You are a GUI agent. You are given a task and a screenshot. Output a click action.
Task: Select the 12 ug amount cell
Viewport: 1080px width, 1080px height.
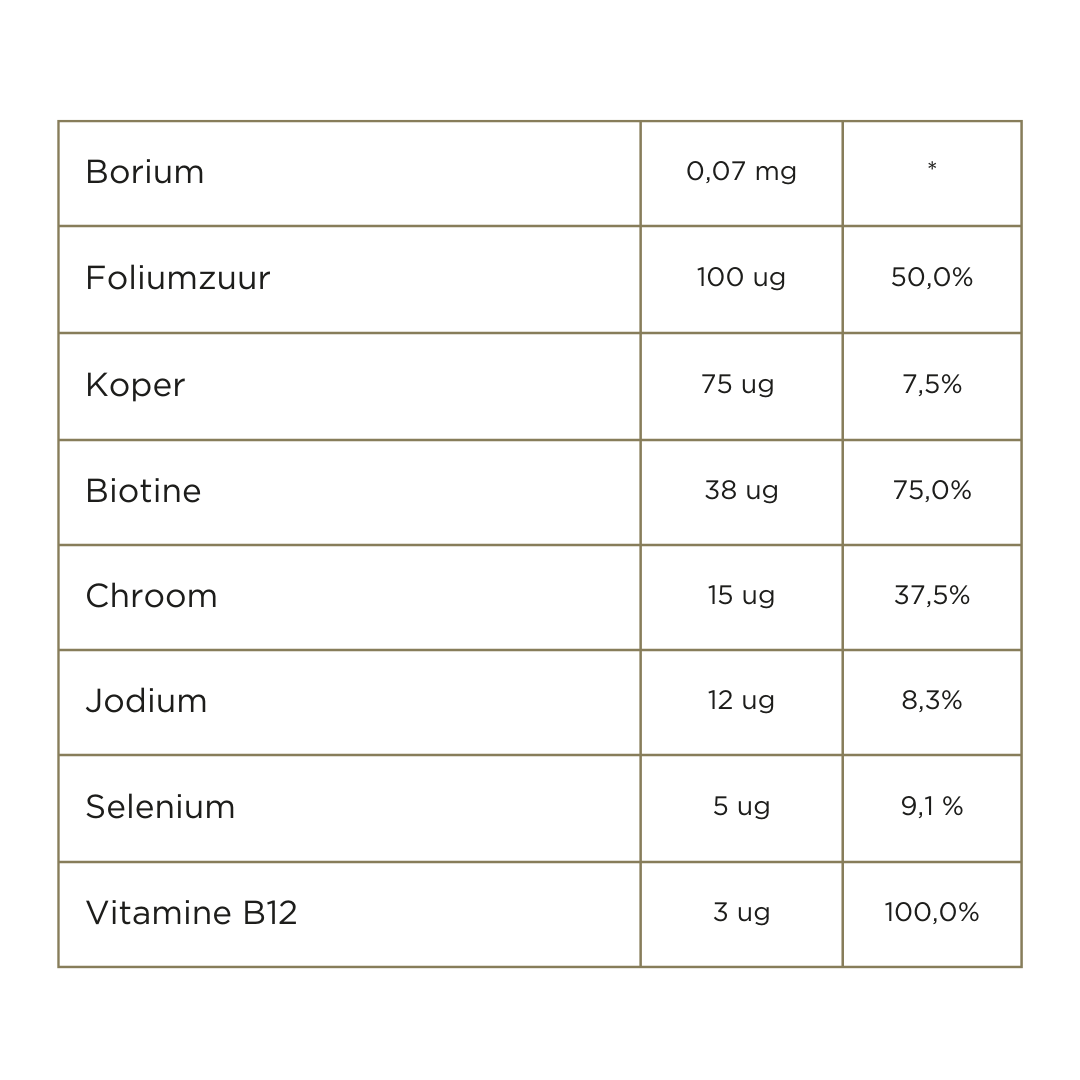pyautogui.click(x=741, y=701)
